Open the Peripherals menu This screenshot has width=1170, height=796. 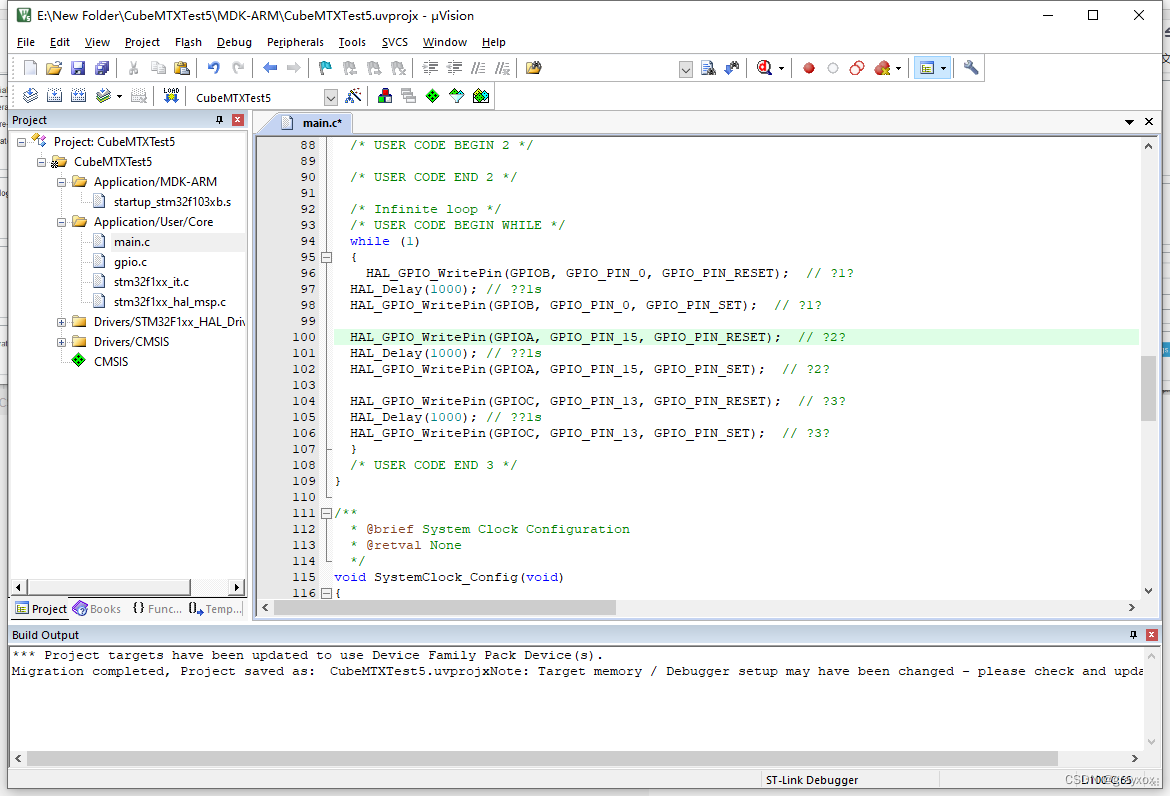pyautogui.click(x=295, y=43)
